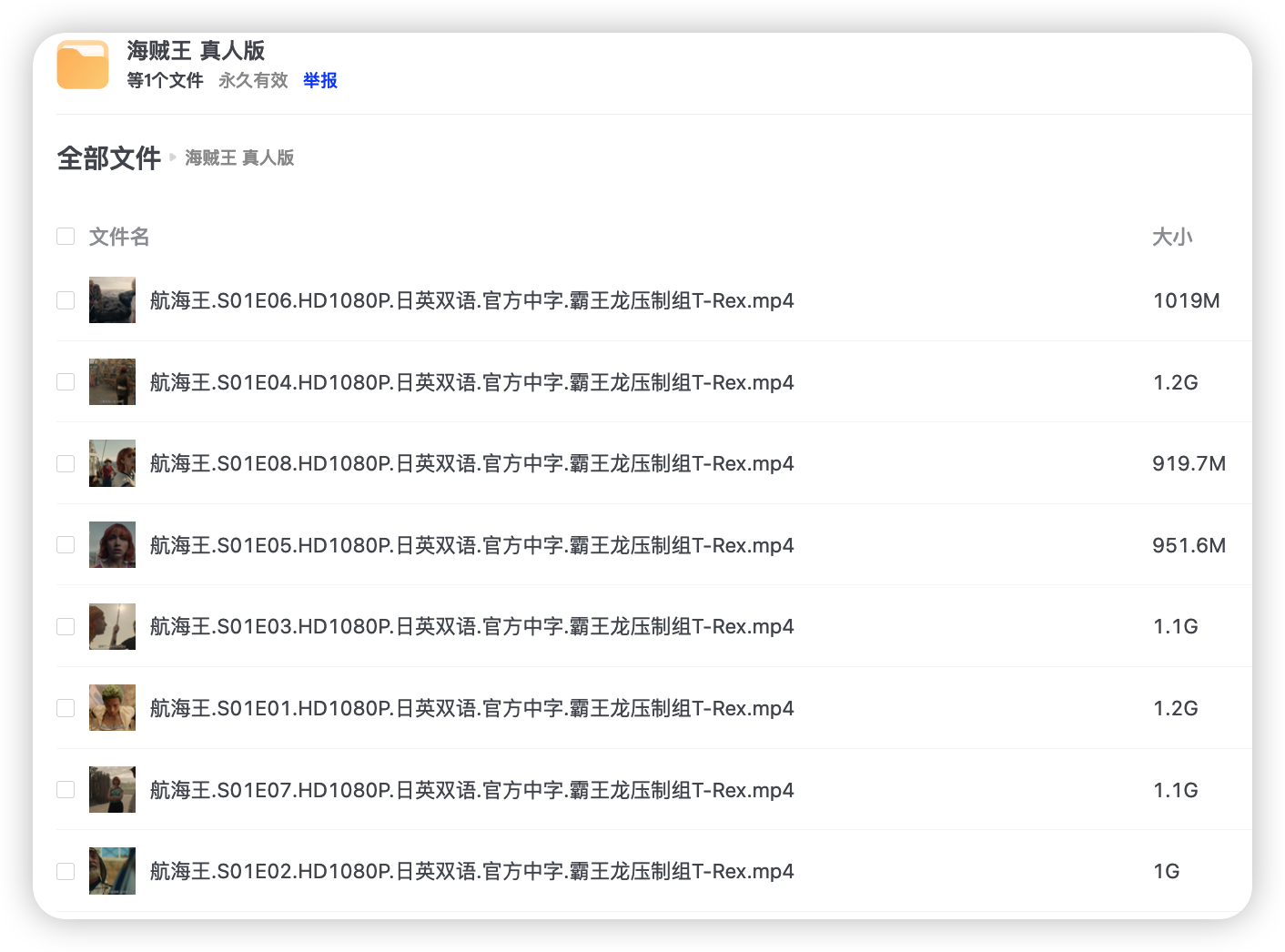The width and height of the screenshot is (1285, 952).
Task: Click the 919.7M size value
Action: pos(1189,463)
